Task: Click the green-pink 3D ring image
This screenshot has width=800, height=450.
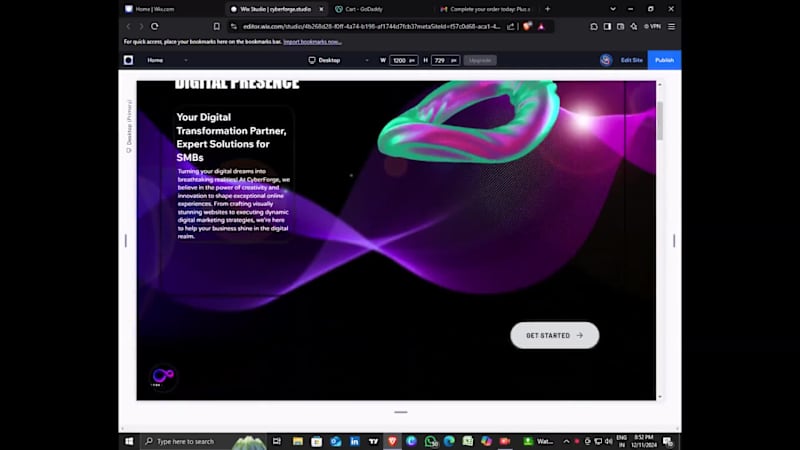Action: tap(468, 121)
